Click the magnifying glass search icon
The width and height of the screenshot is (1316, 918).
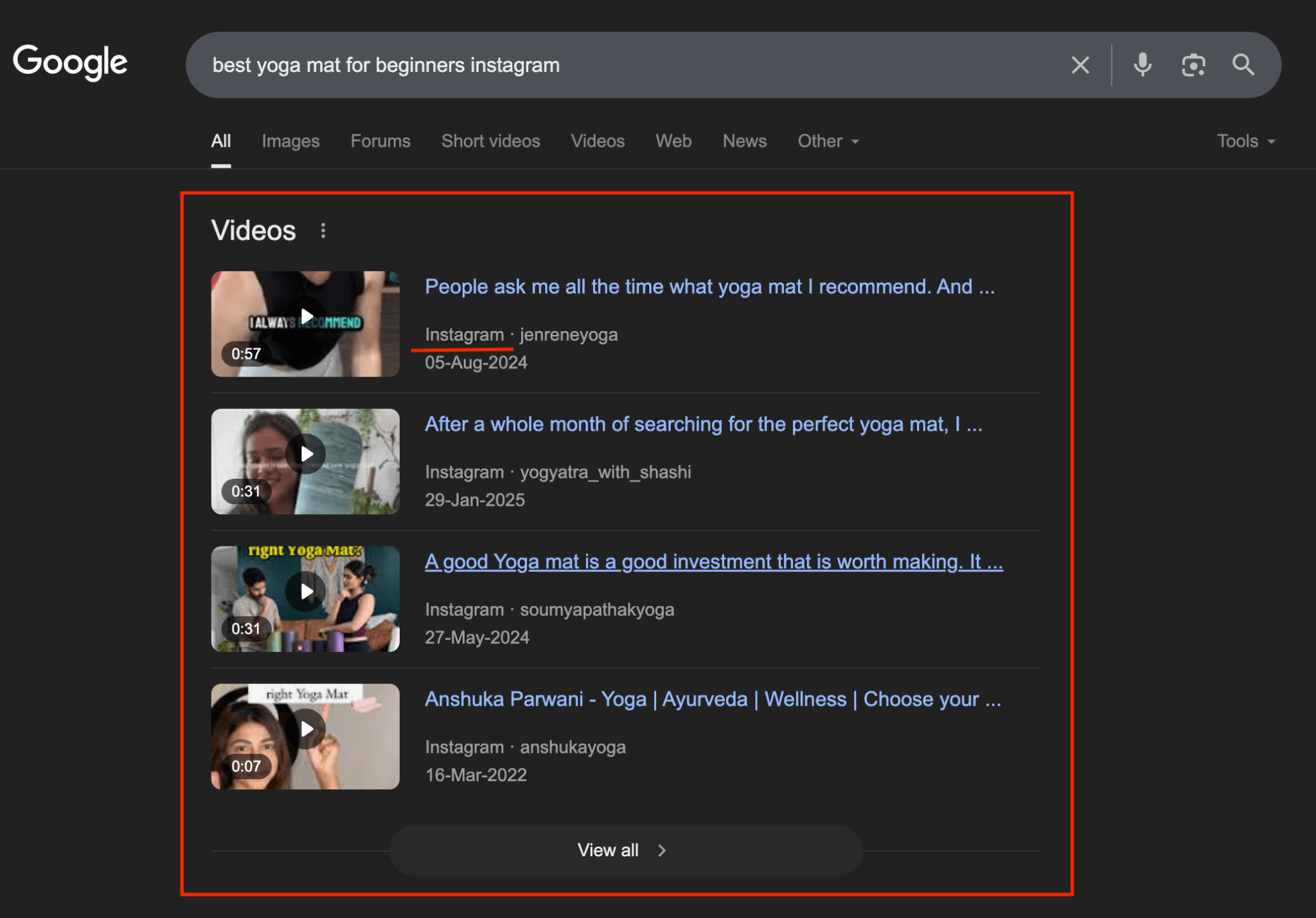[x=1243, y=65]
